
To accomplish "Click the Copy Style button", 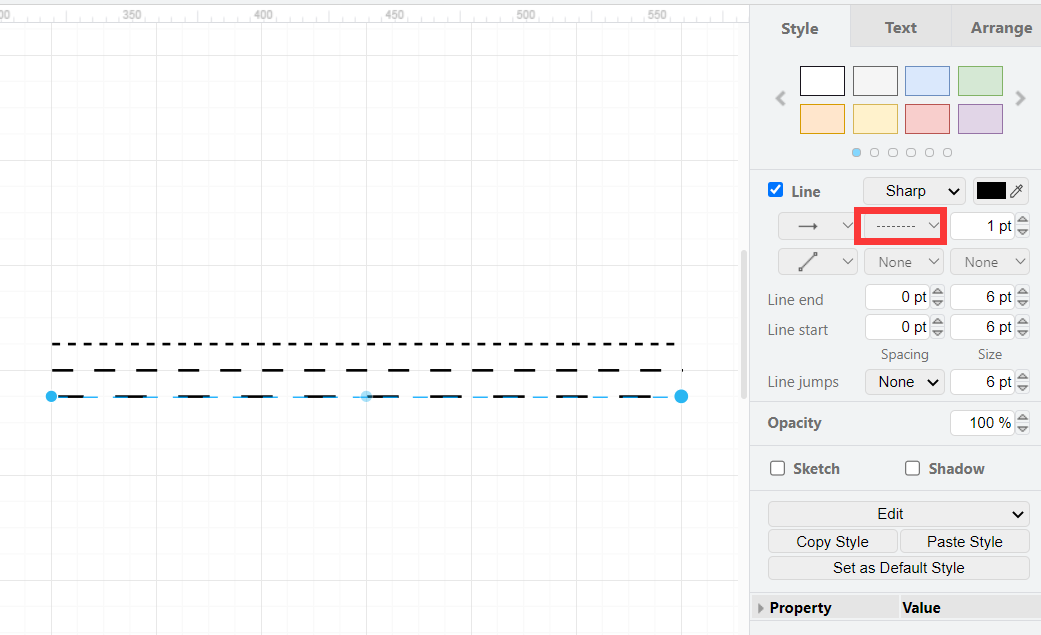I will pos(832,541).
